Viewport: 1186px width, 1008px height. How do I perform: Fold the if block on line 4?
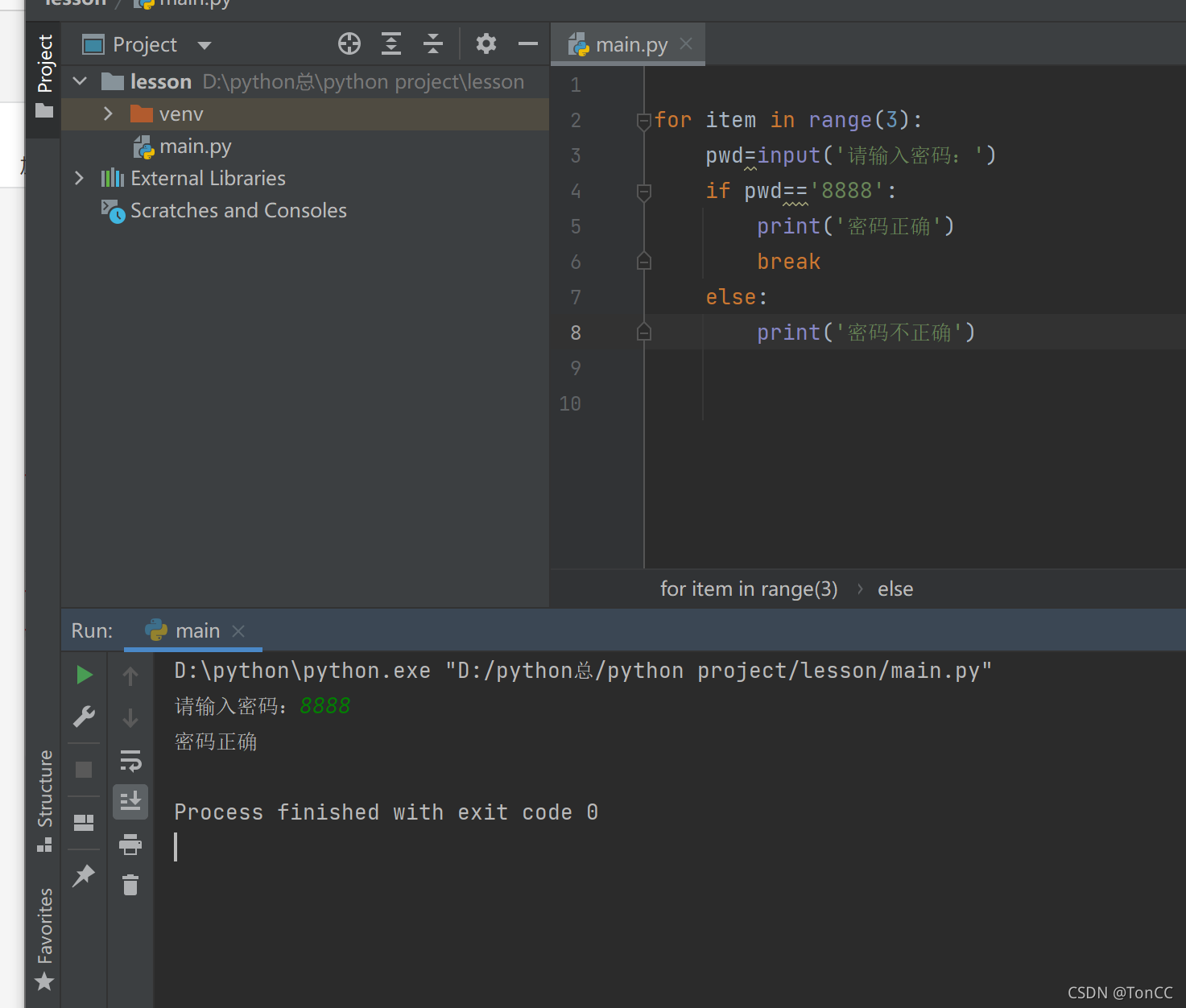[x=644, y=192]
